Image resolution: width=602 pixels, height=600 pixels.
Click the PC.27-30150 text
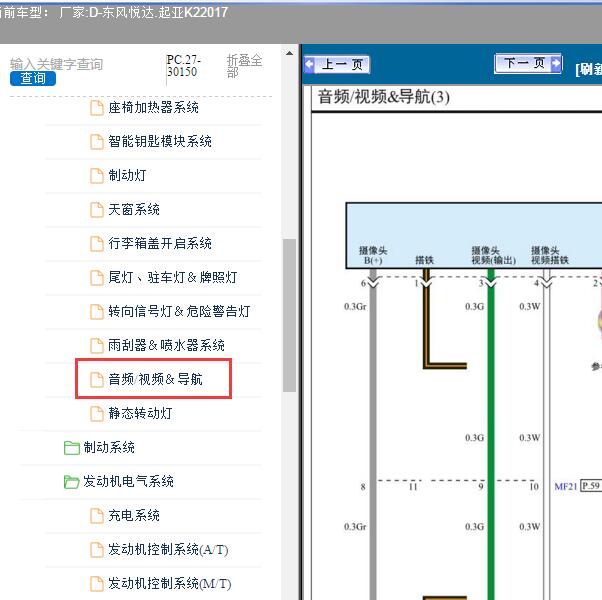184,66
